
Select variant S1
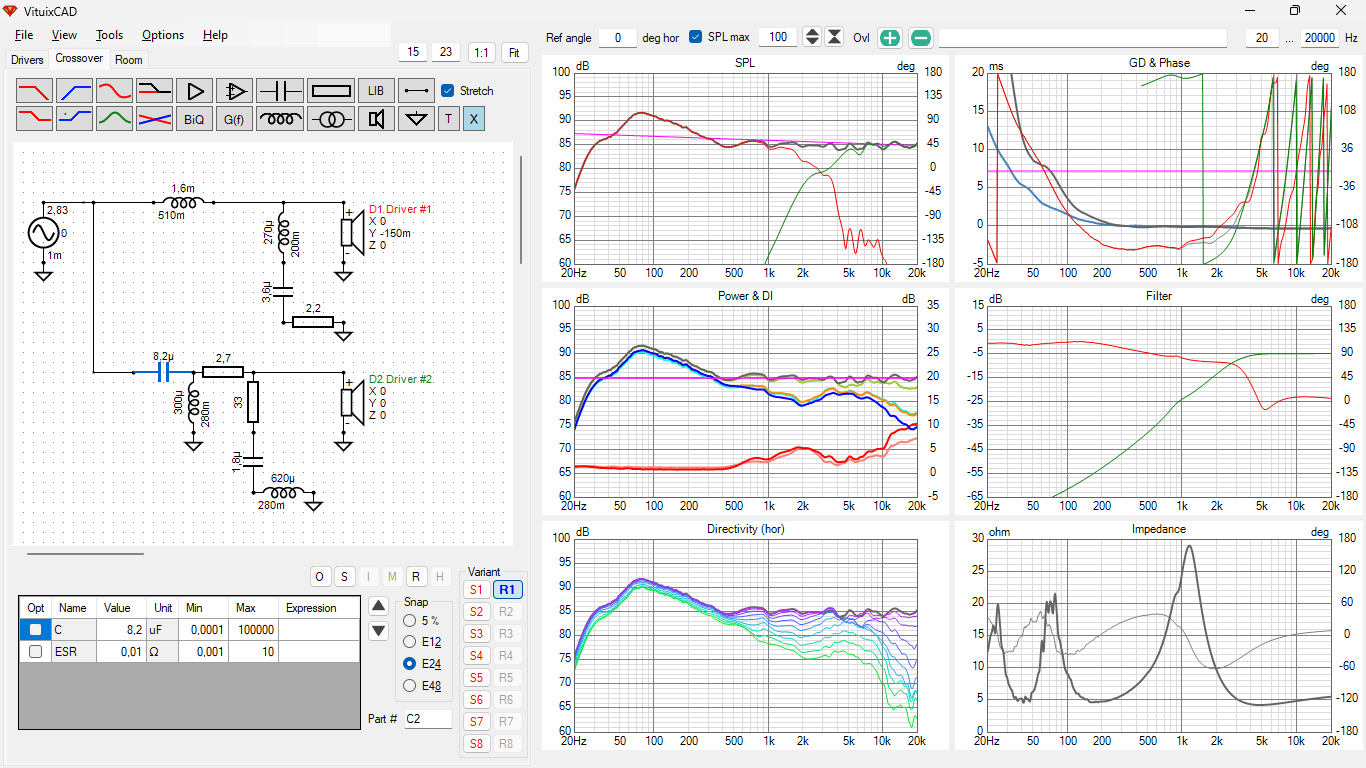point(476,590)
